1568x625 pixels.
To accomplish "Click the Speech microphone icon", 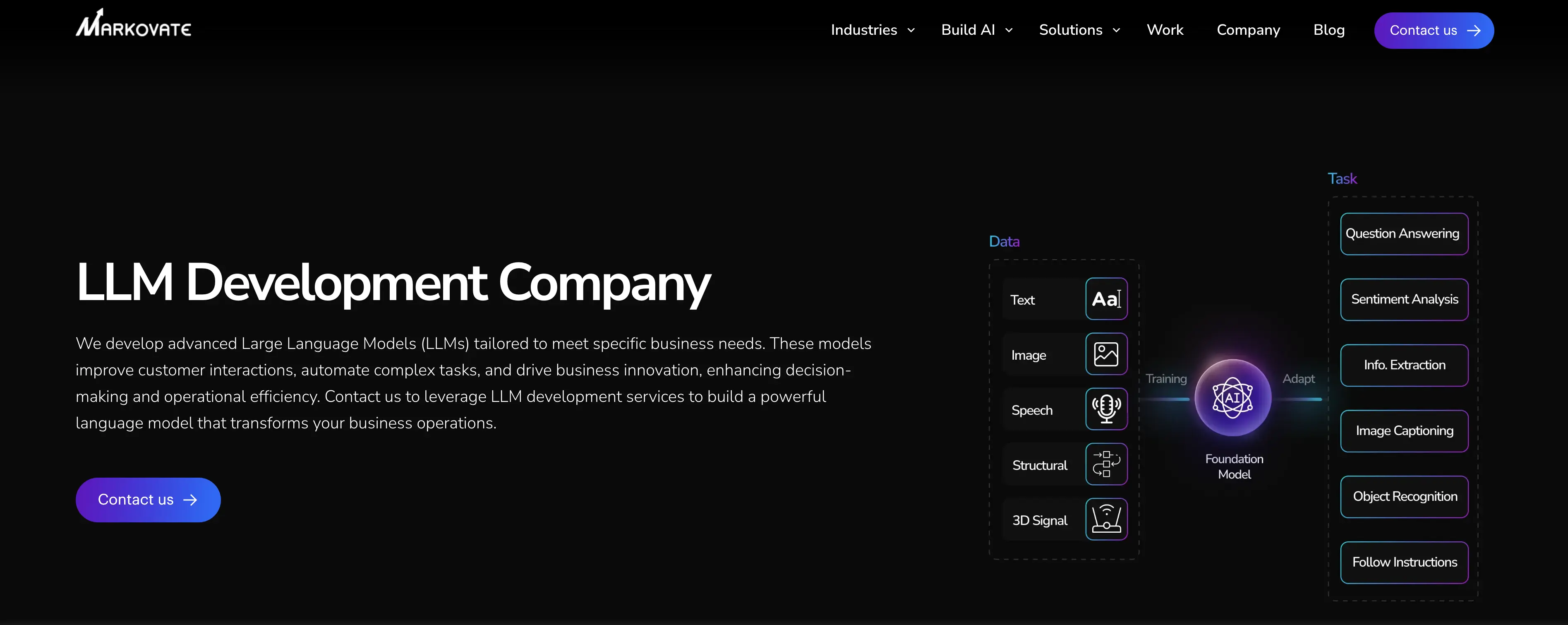I will point(1106,409).
